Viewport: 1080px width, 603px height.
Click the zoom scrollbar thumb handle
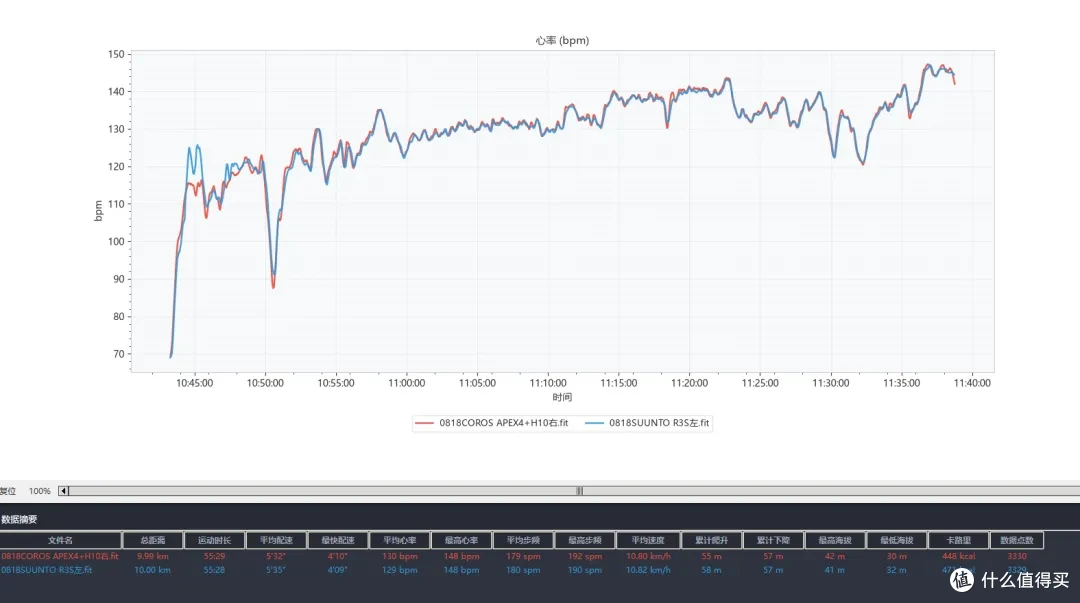(x=580, y=491)
